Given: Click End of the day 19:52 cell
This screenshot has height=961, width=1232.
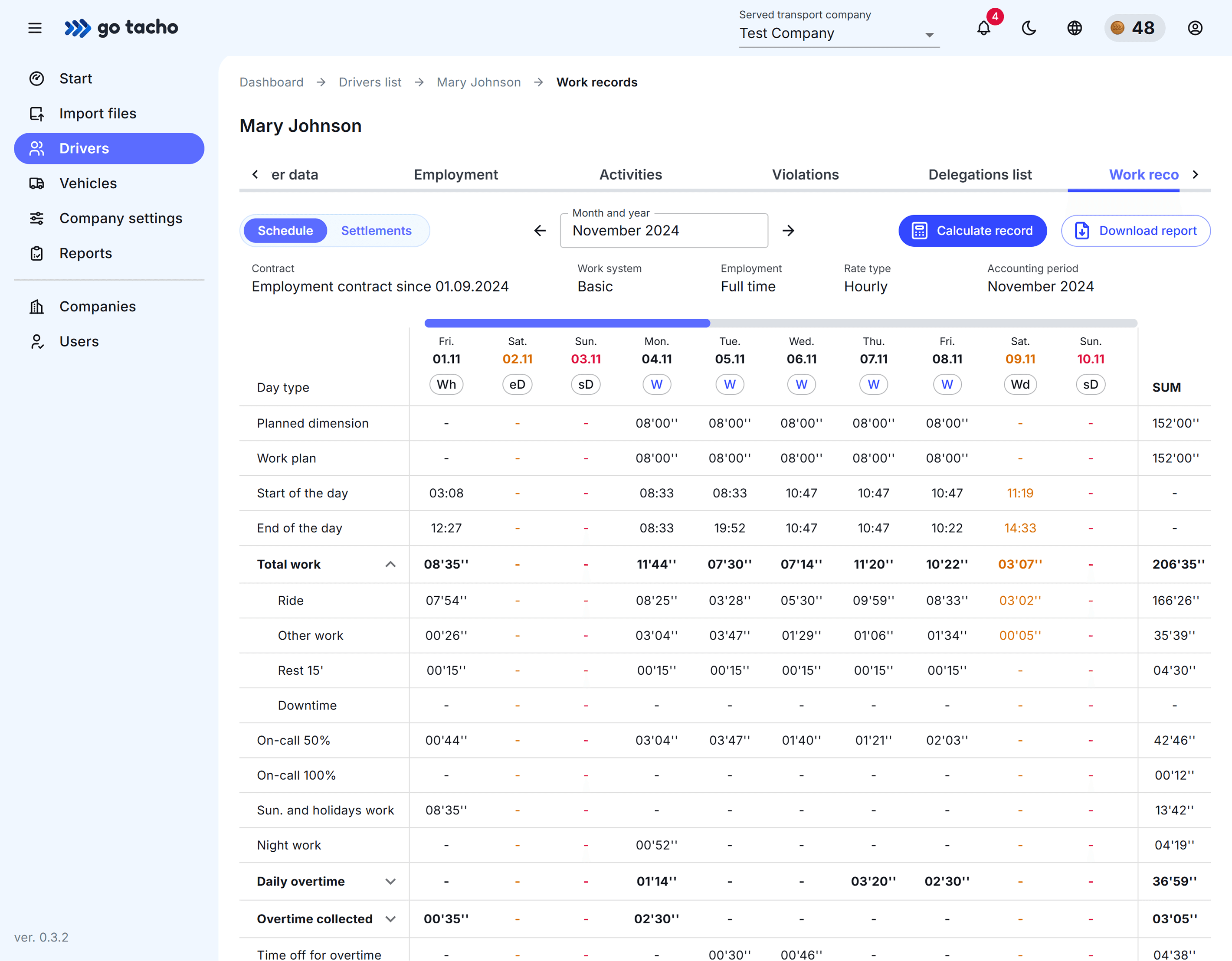Looking at the screenshot, I should 730,529.
